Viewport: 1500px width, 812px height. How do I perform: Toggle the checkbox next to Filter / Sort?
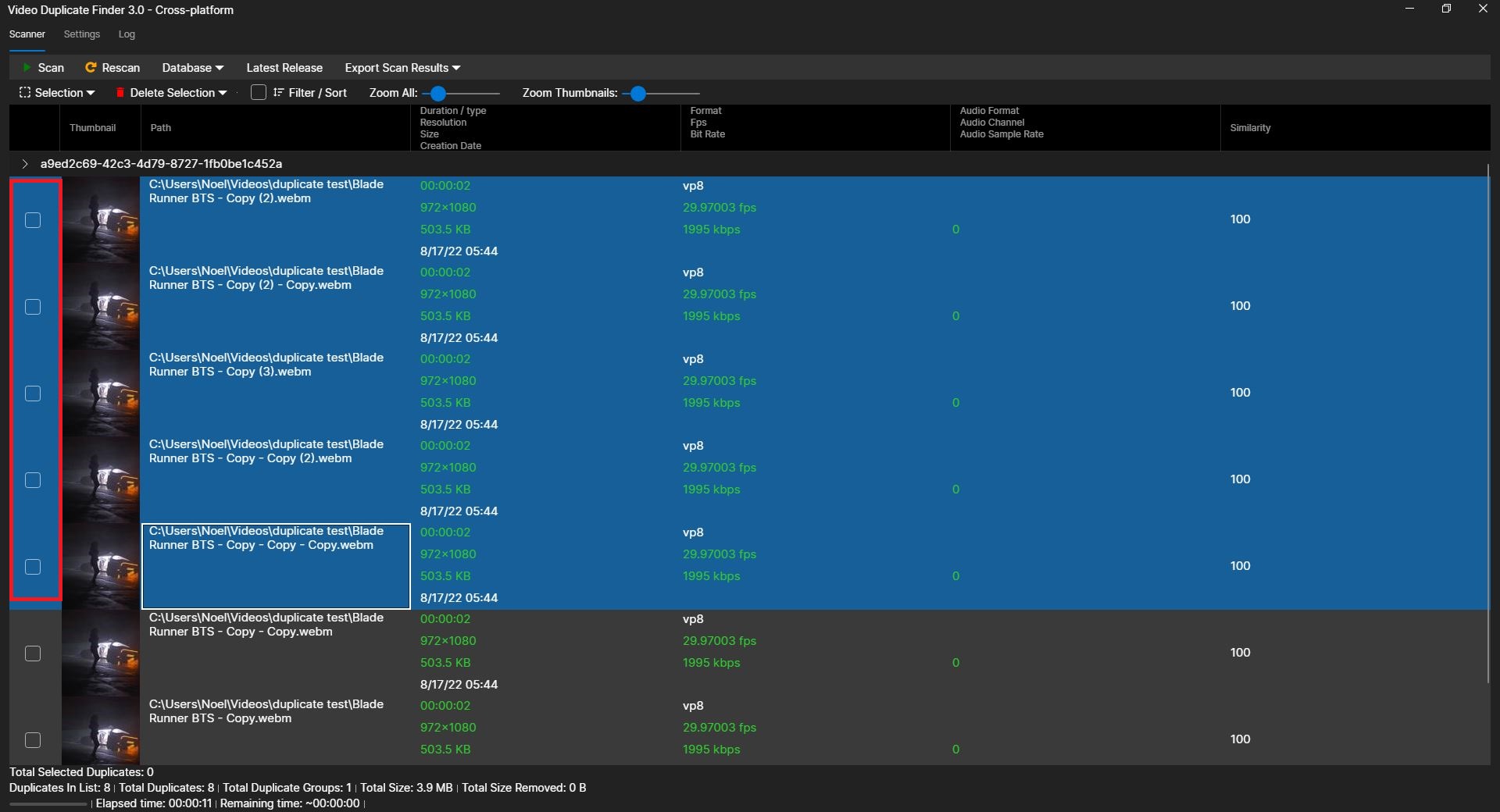click(x=258, y=92)
